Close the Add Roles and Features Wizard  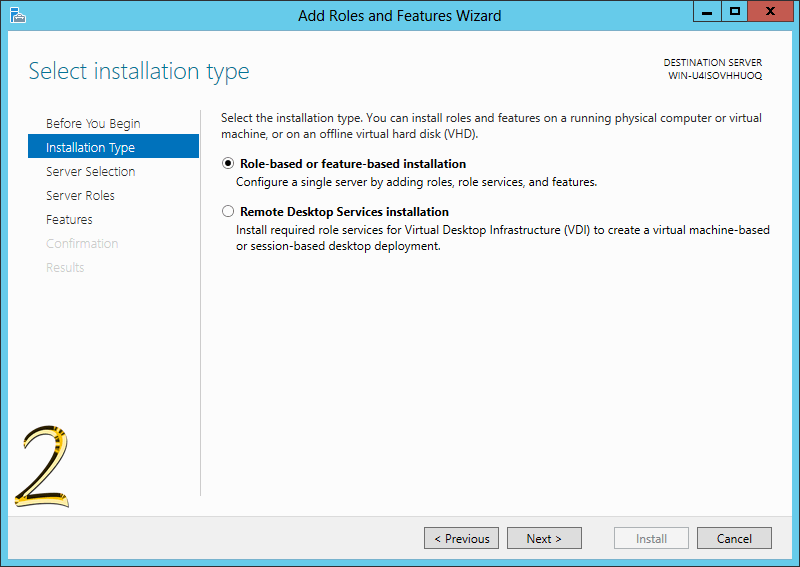pyautogui.click(x=770, y=12)
